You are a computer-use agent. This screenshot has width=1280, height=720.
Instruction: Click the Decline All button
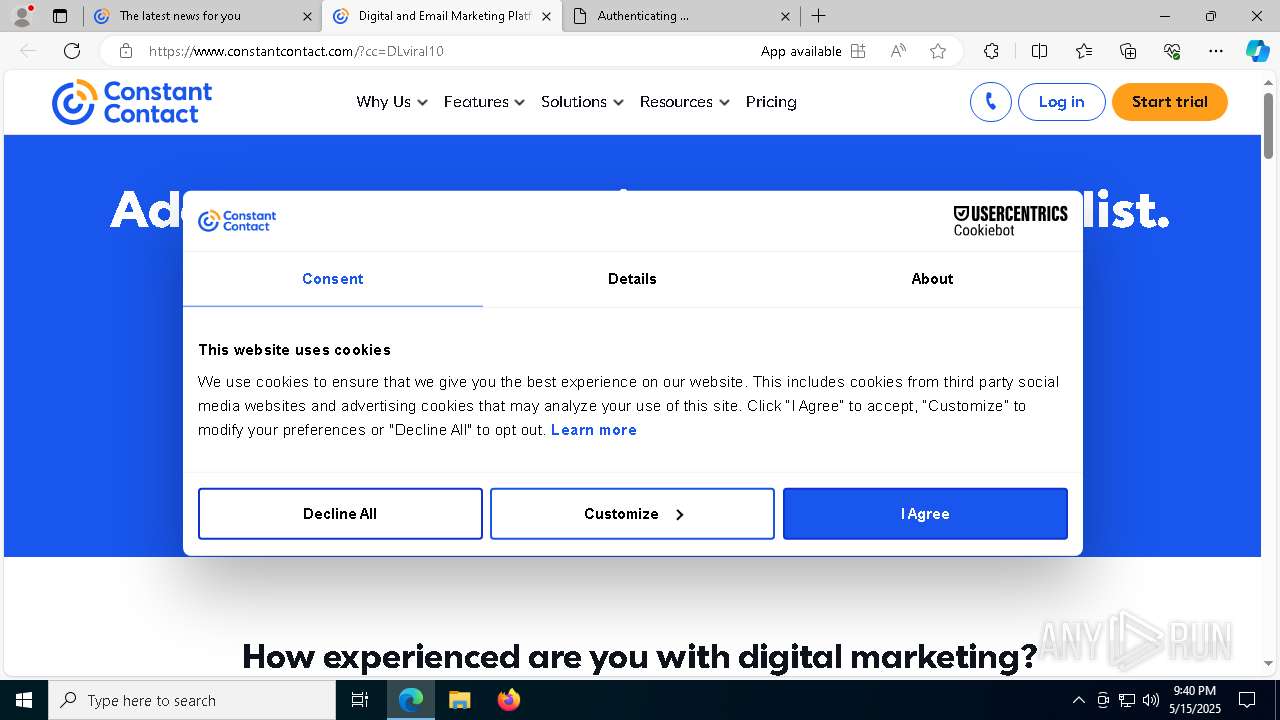point(340,514)
